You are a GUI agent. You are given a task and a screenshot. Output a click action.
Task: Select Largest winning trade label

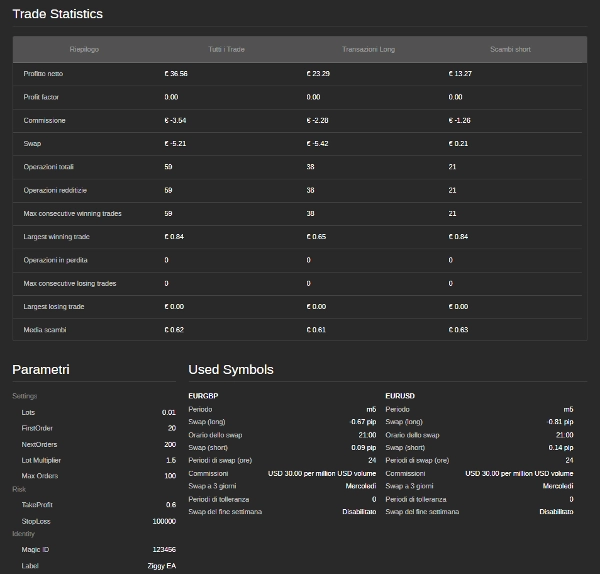click(x=56, y=236)
